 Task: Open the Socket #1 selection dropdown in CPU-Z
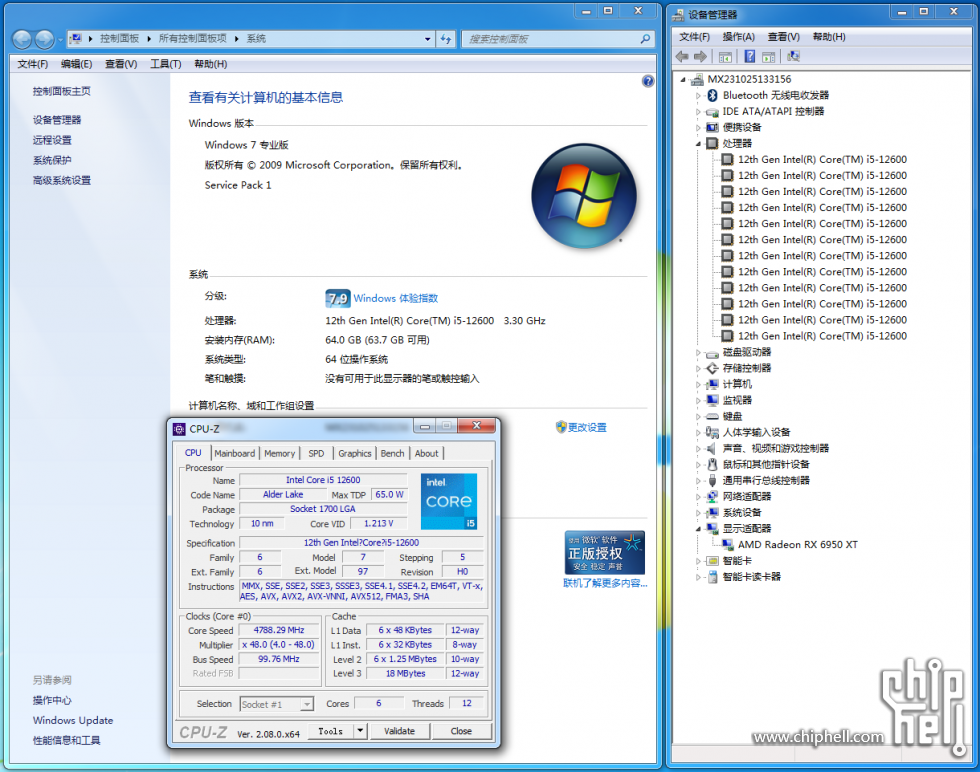[x=306, y=704]
